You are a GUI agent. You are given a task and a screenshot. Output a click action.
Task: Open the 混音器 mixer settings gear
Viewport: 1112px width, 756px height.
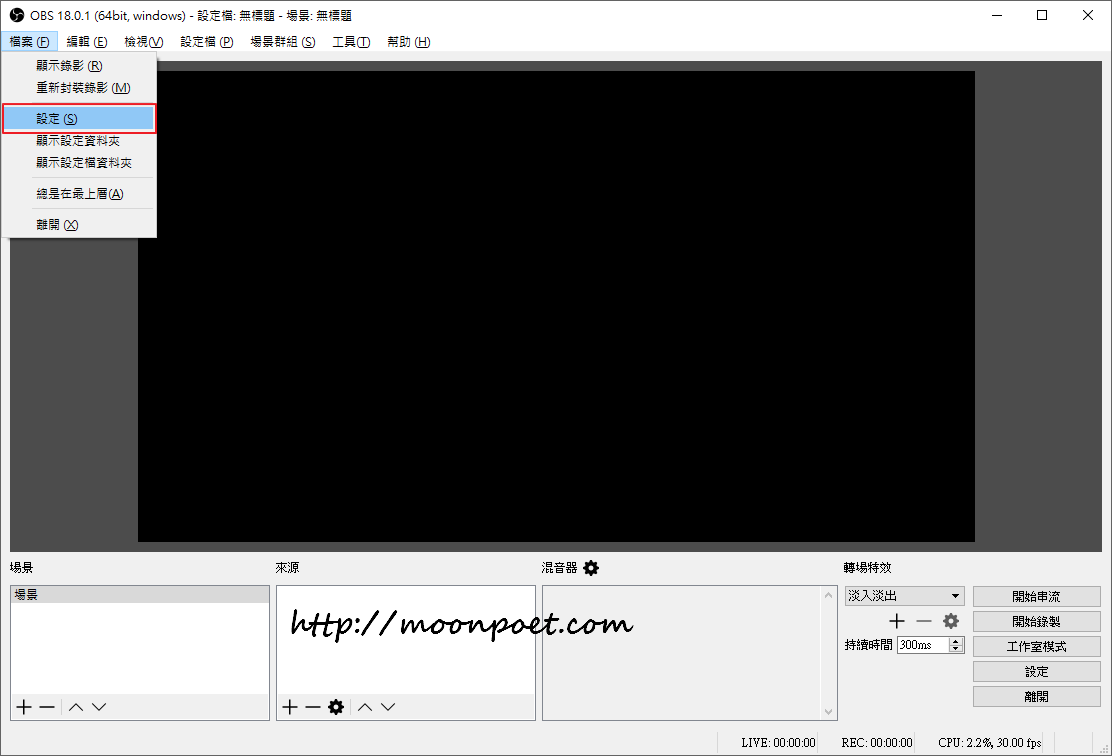tap(591, 568)
